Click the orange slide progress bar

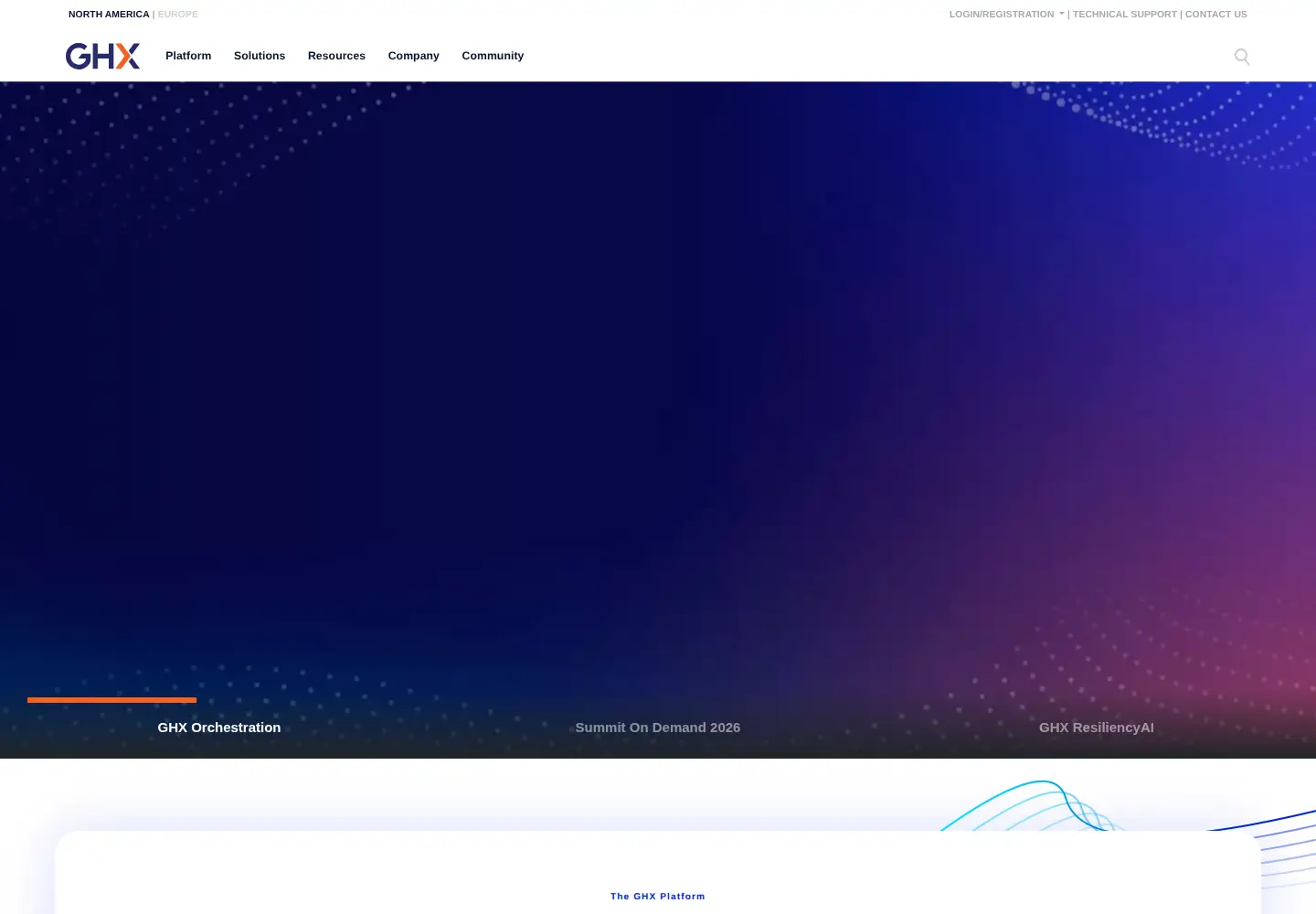click(111, 700)
